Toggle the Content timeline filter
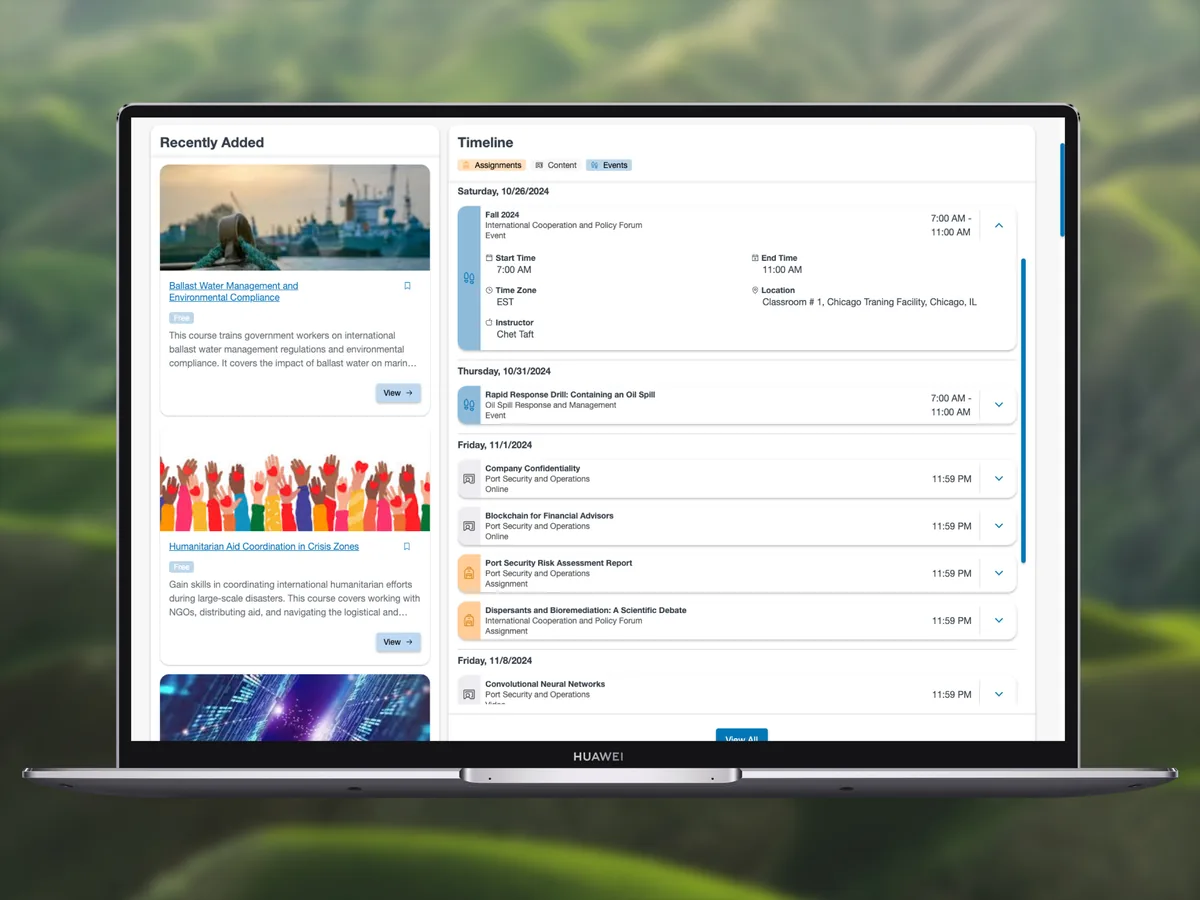This screenshot has width=1200, height=900. [x=556, y=165]
